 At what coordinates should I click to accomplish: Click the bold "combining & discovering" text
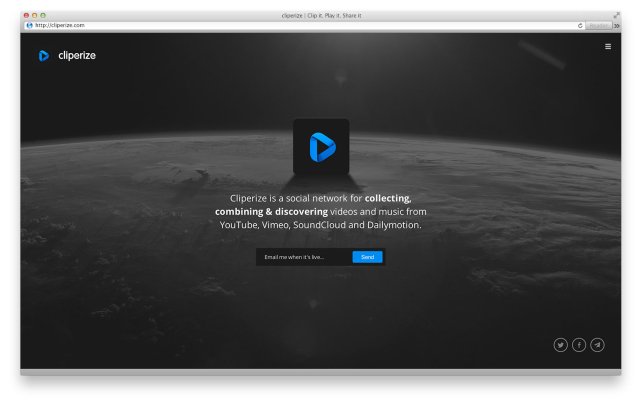tap(271, 212)
